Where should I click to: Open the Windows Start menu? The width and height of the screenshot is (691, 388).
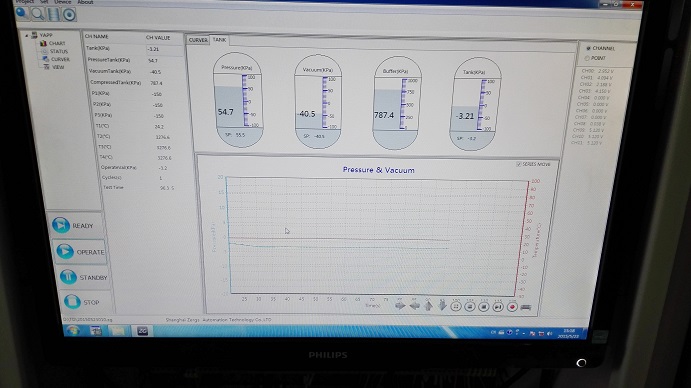[73, 330]
